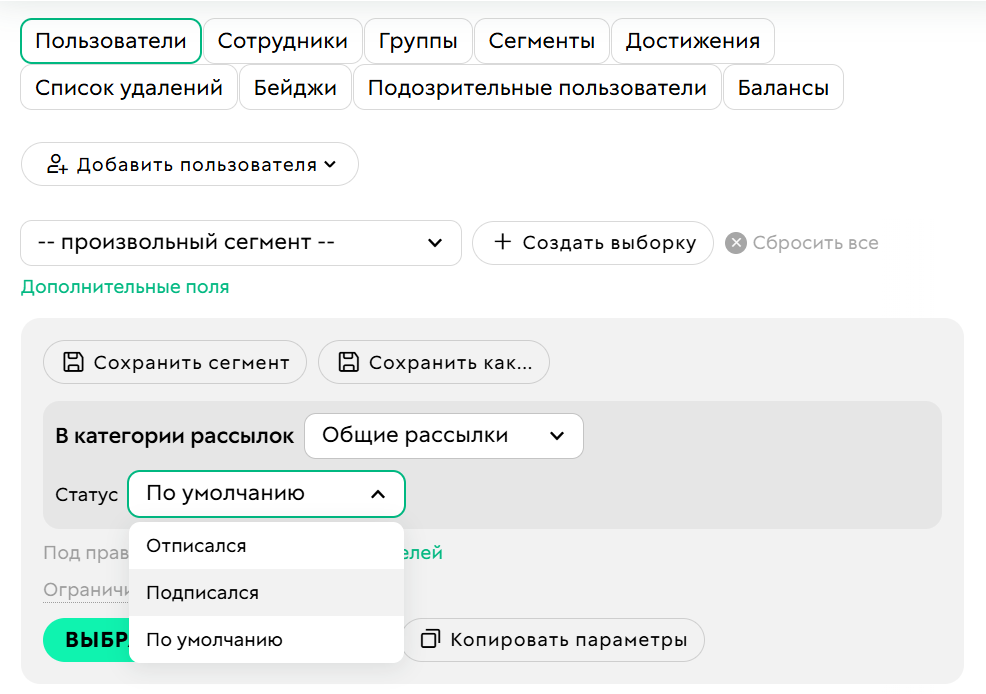
Task: Open the 'Общие рассылки' category dropdown
Action: point(443,435)
